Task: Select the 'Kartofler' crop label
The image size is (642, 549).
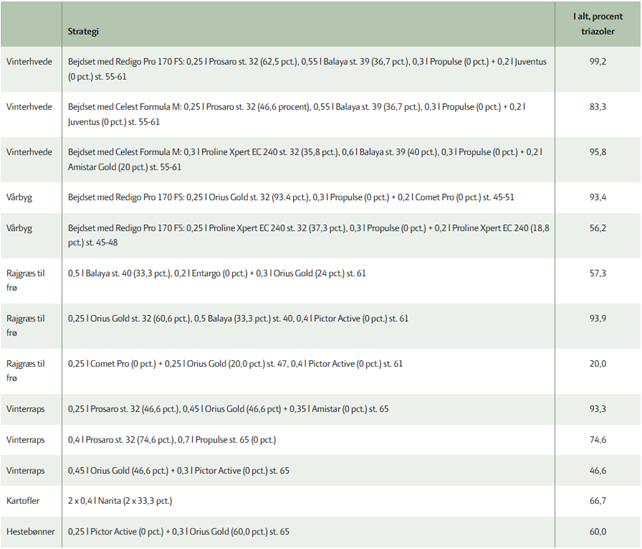Action: coord(23,501)
